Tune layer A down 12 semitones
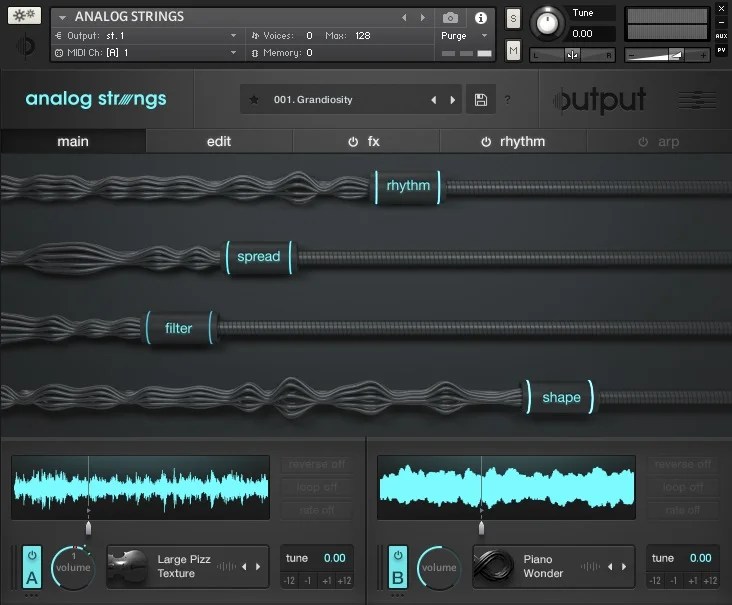The height and width of the screenshot is (605, 732). 289,581
